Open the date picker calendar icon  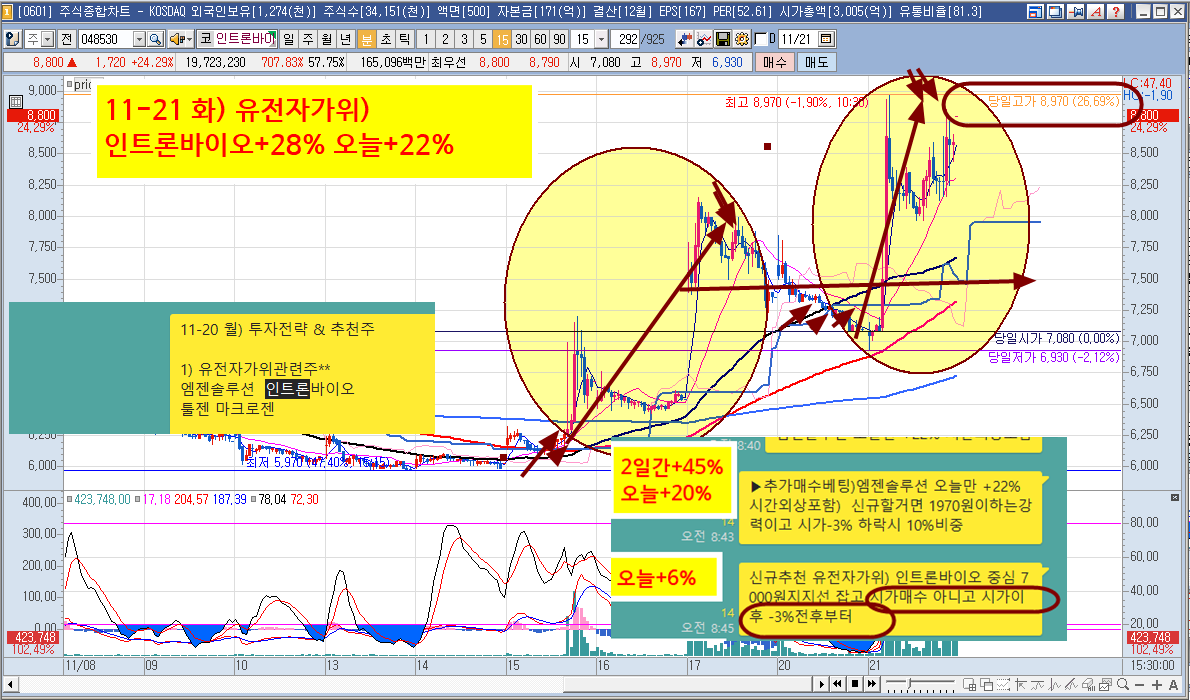(x=826, y=39)
